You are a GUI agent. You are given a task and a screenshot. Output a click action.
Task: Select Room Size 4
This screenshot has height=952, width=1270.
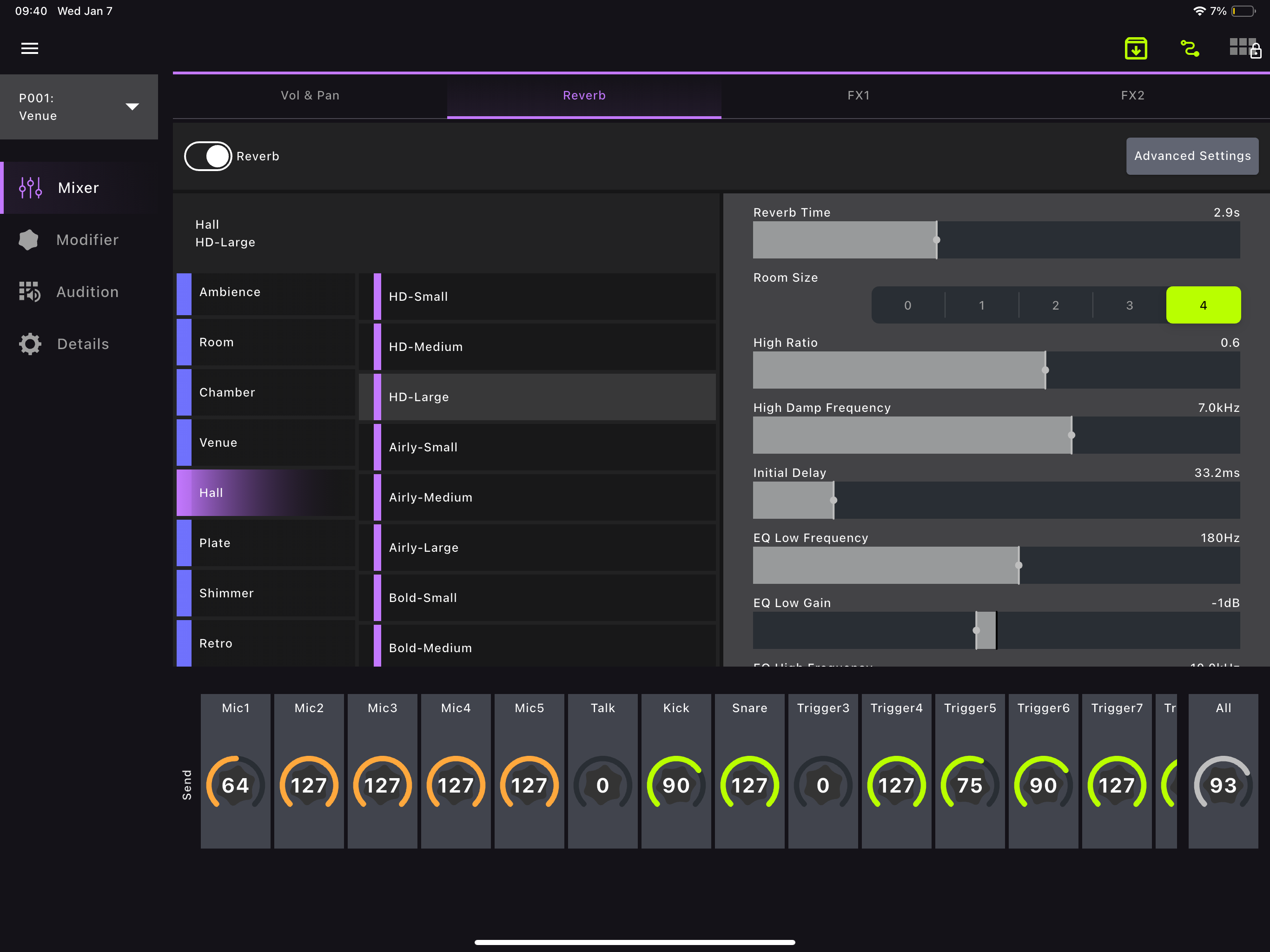[x=1204, y=305]
